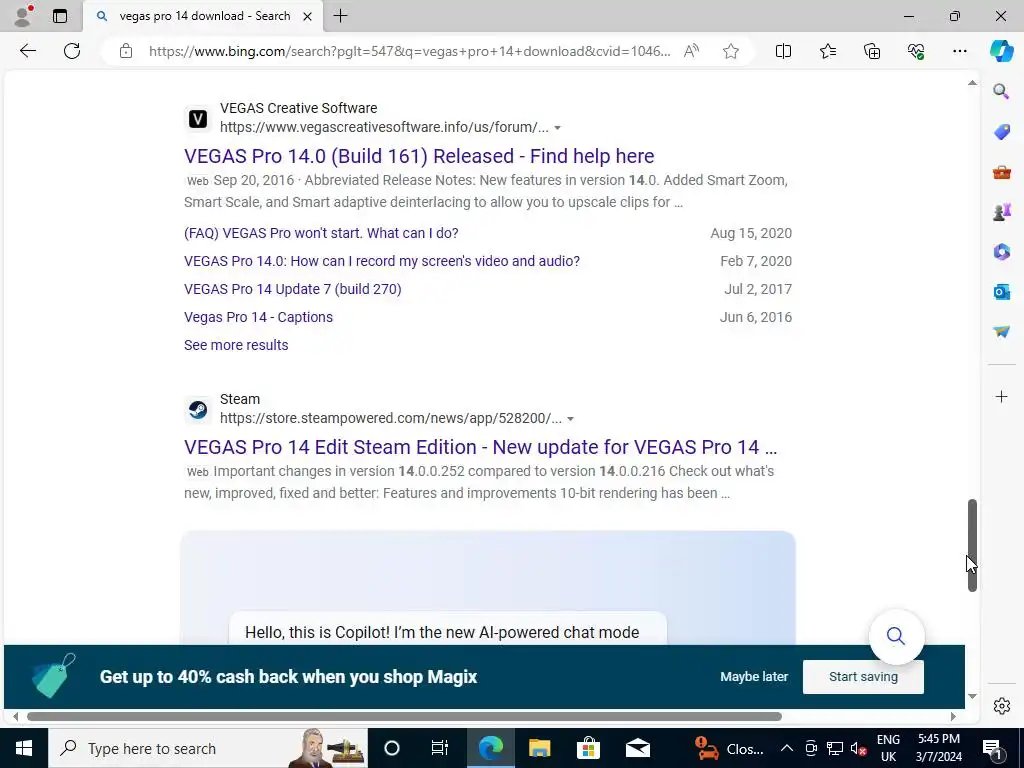
Task: Click the horizontal scrollbar's right arrow
Action: [x=953, y=716]
